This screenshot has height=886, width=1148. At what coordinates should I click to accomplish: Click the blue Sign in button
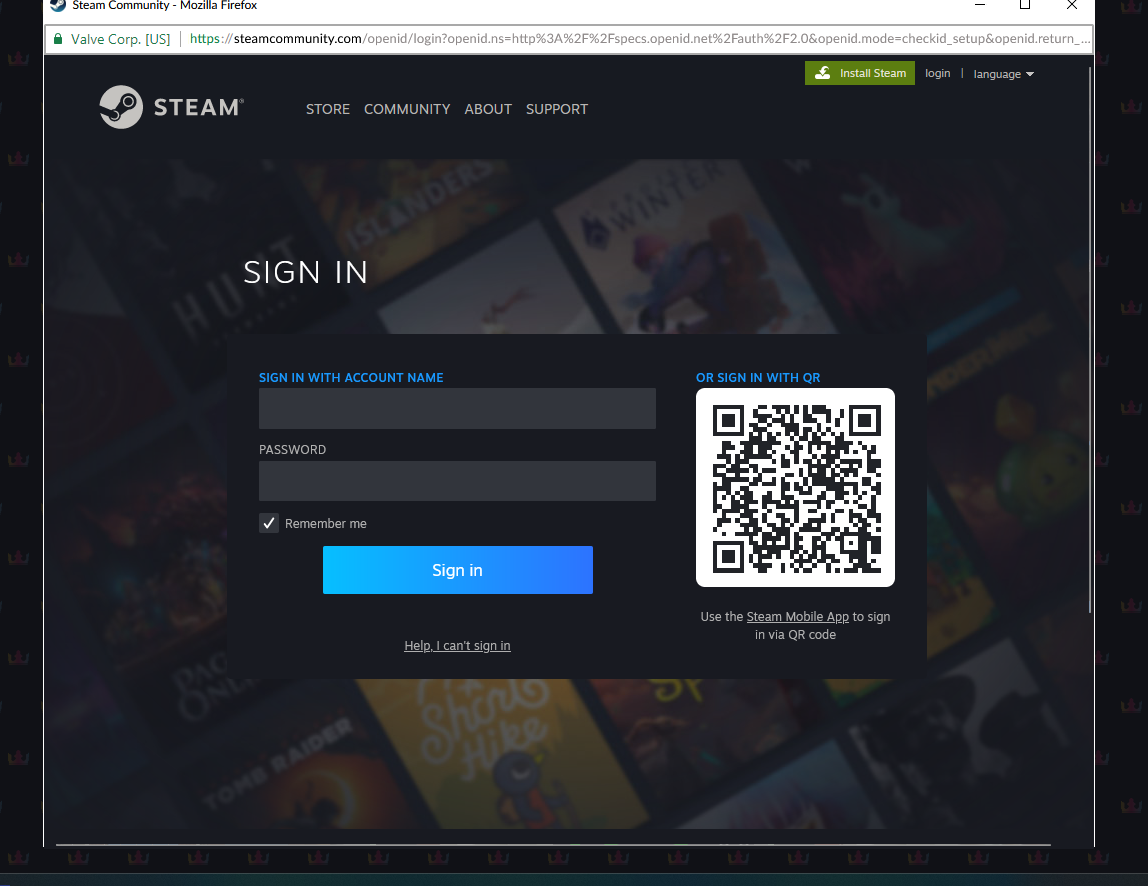tap(458, 570)
